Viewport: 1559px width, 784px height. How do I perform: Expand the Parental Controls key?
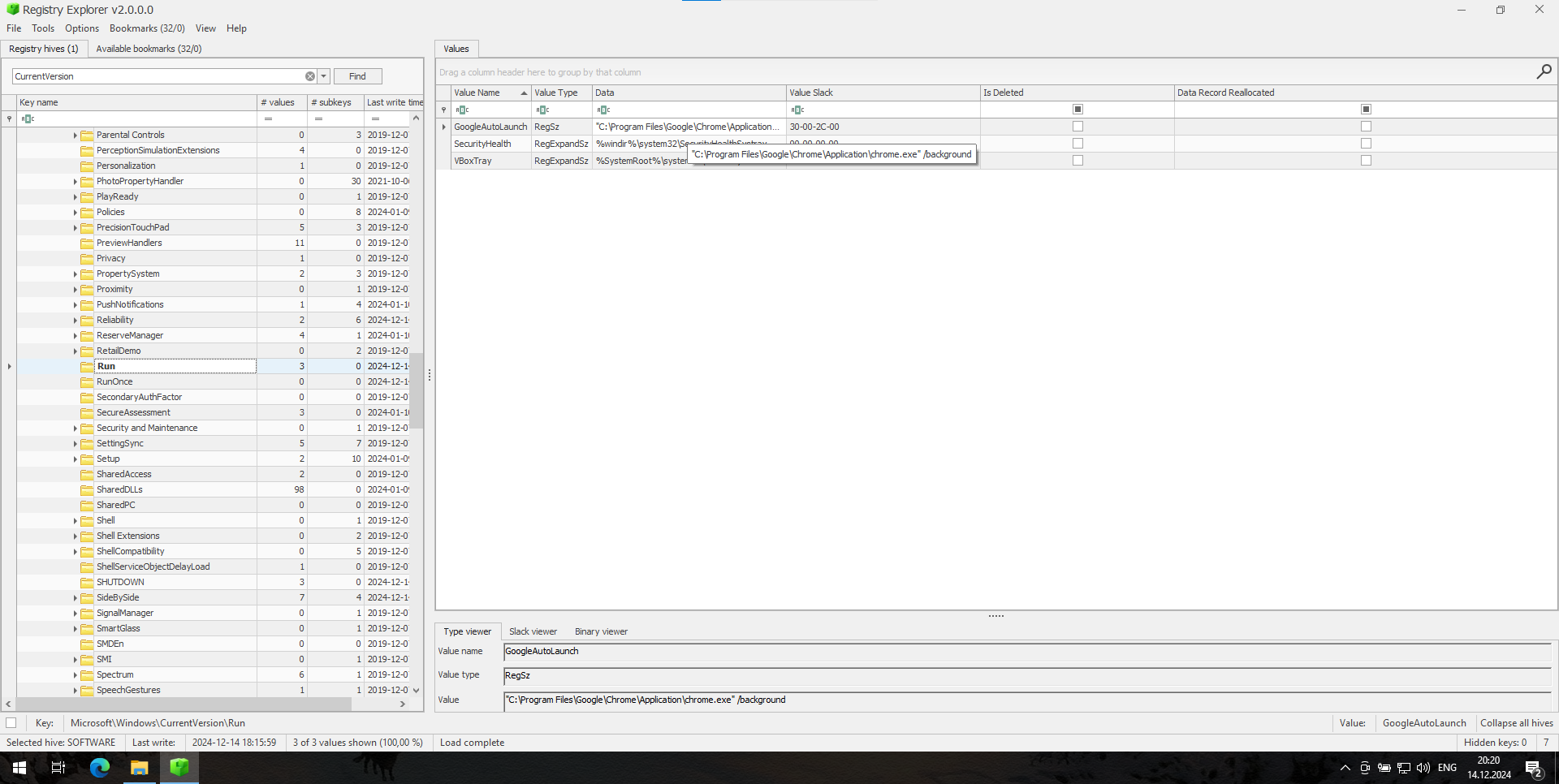tap(75, 136)
